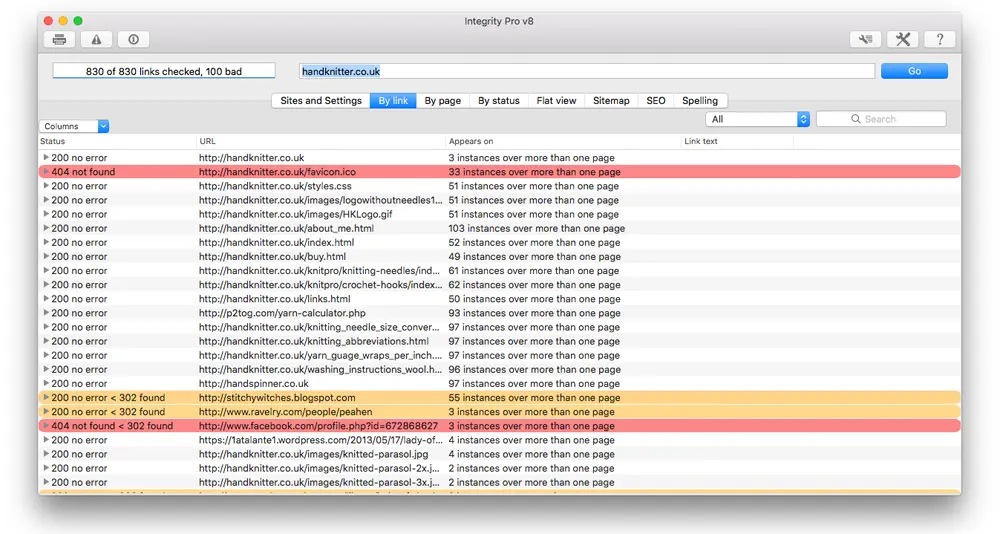Click the links checked progress indicator
The image size is (1000, 534).
[x=164, y=71]
